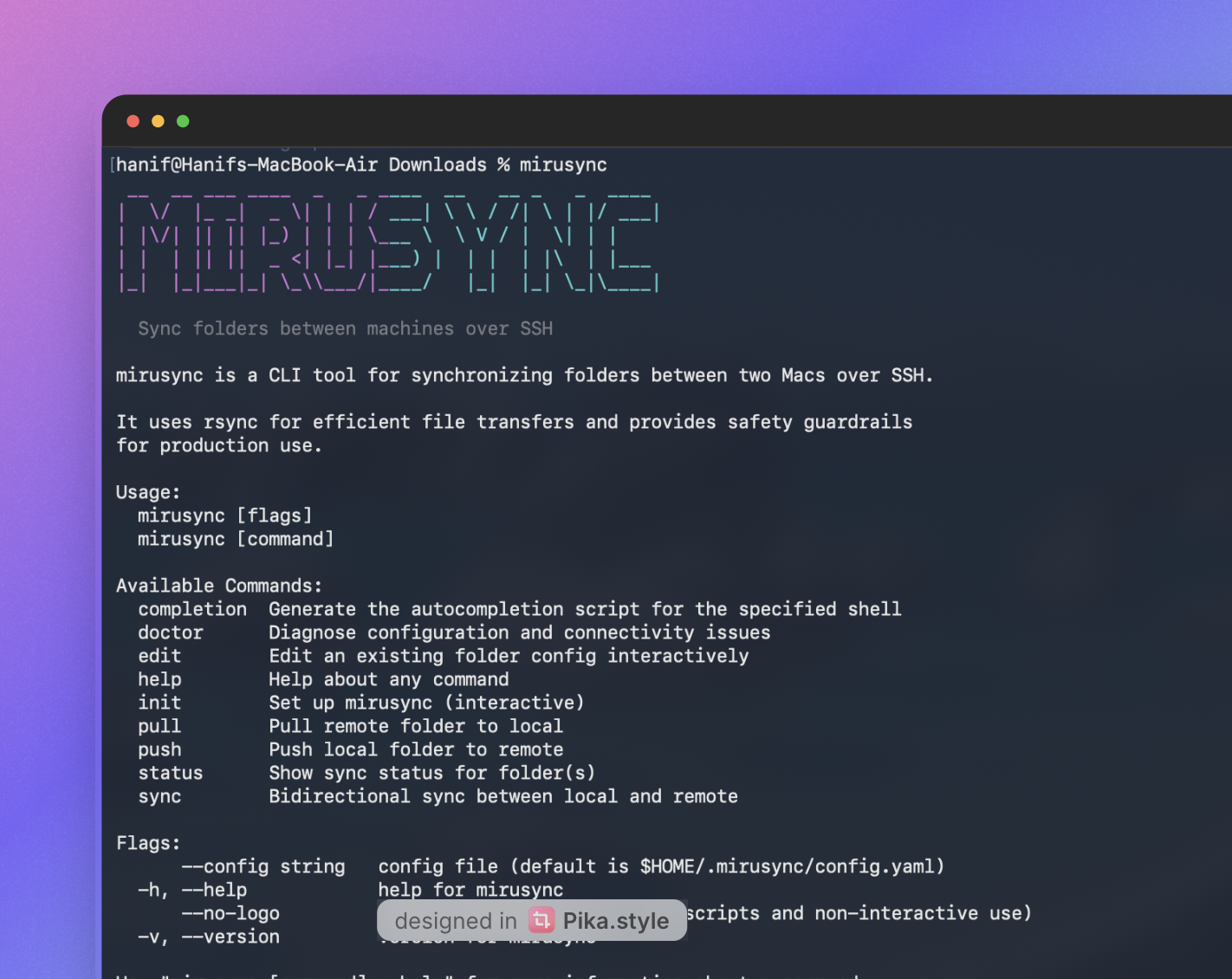The height and width of the screenshot is (979, 1232).
Task: Click 'Pull remote folder to local' description
Action: click(416, 726)
